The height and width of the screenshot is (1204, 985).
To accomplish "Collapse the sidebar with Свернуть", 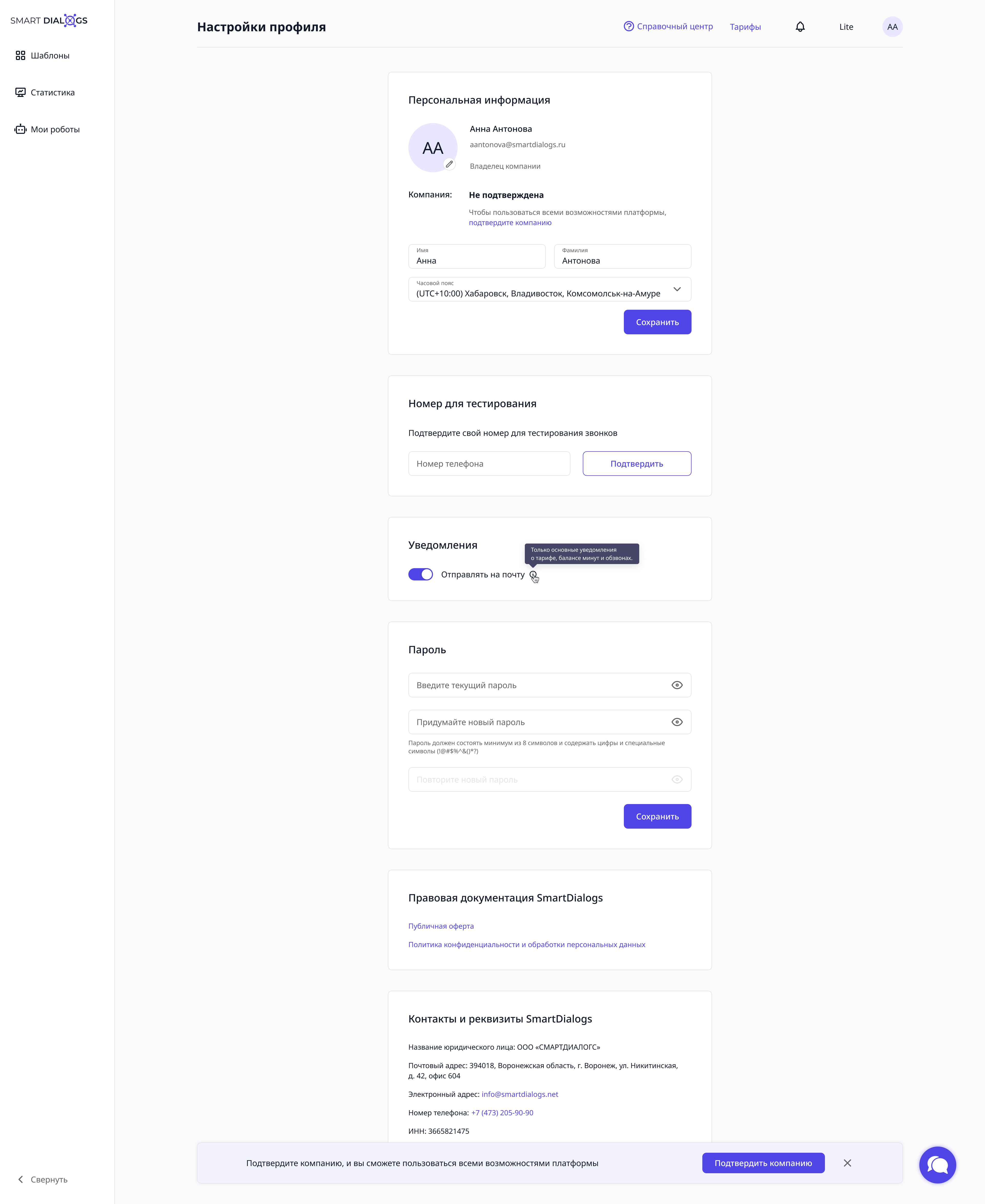I will coord(43,1179).
